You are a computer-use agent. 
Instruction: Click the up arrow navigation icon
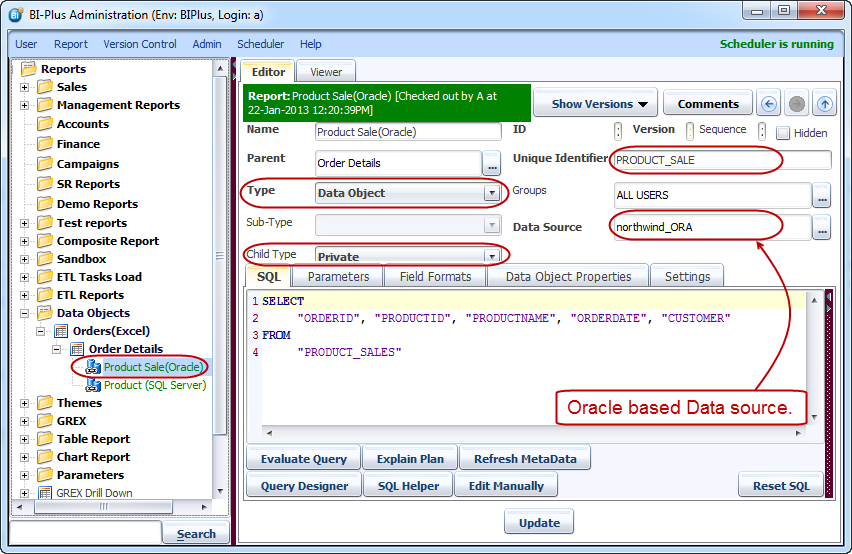(824, 103)
